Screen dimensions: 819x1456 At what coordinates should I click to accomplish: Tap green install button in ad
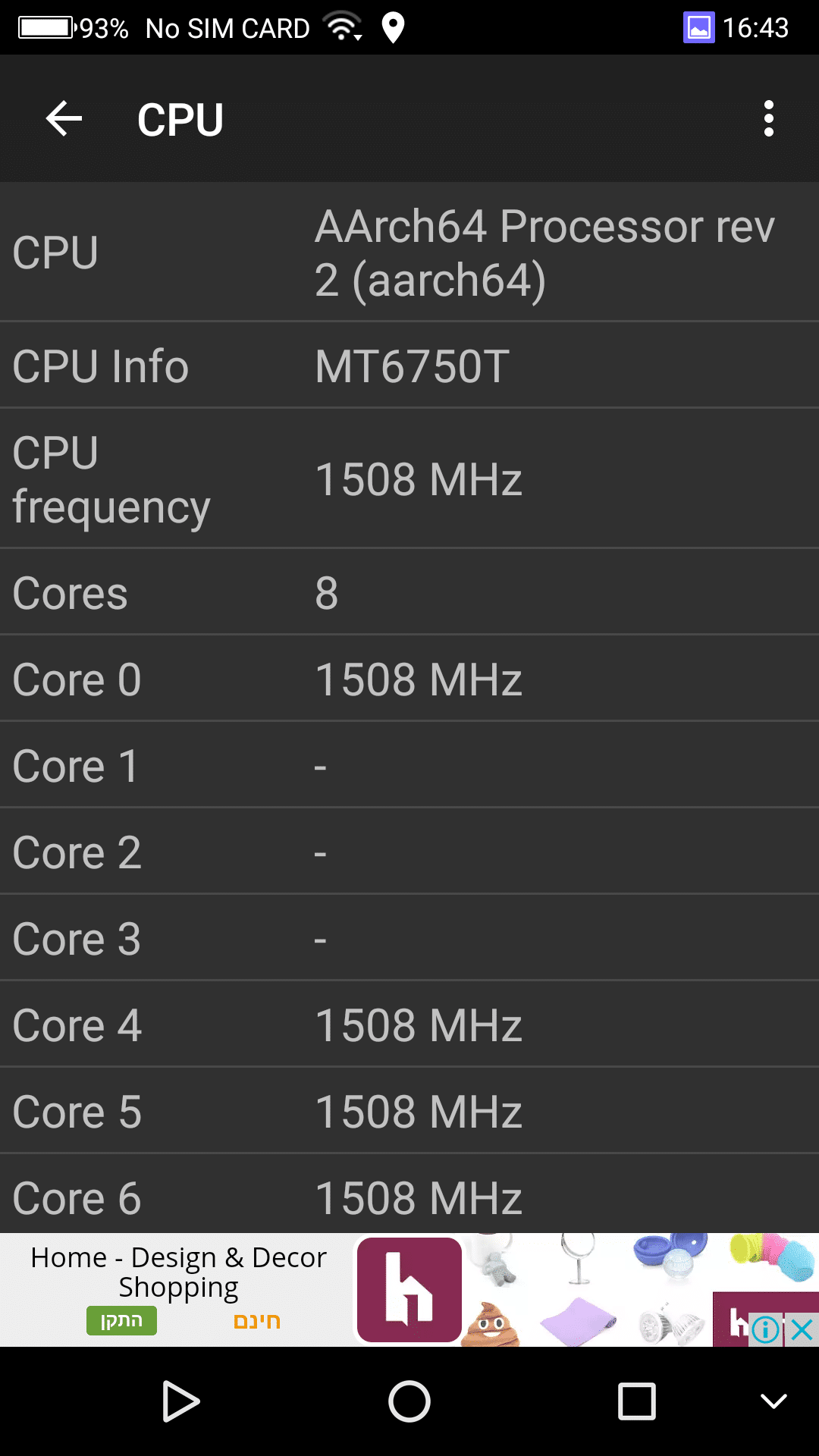(x=121, y=1320)
